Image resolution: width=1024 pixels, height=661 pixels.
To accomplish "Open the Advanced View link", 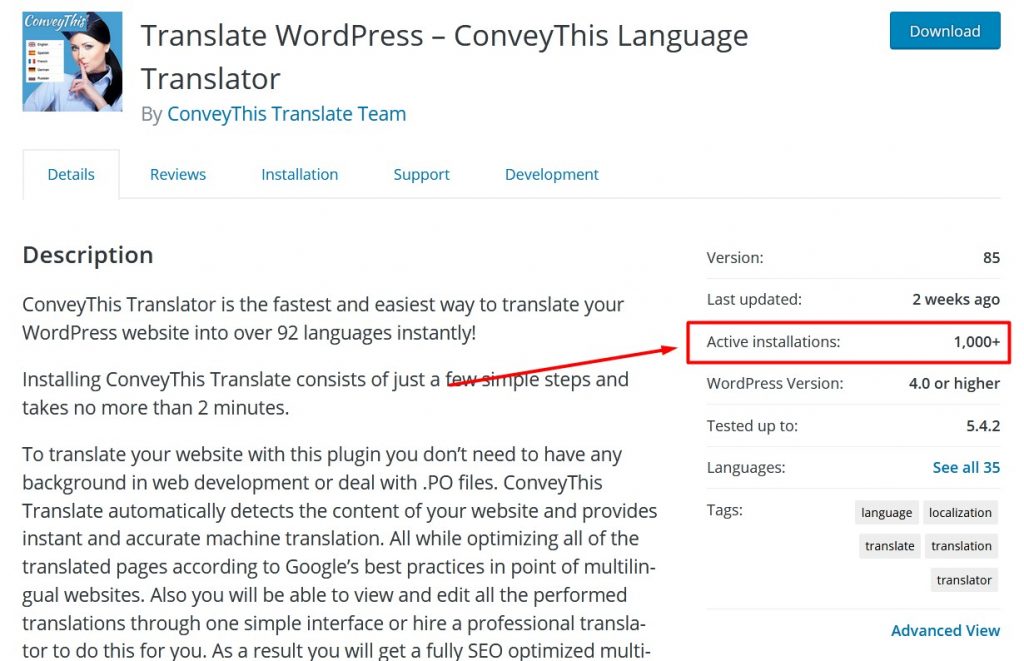I will tap(945, 630).
